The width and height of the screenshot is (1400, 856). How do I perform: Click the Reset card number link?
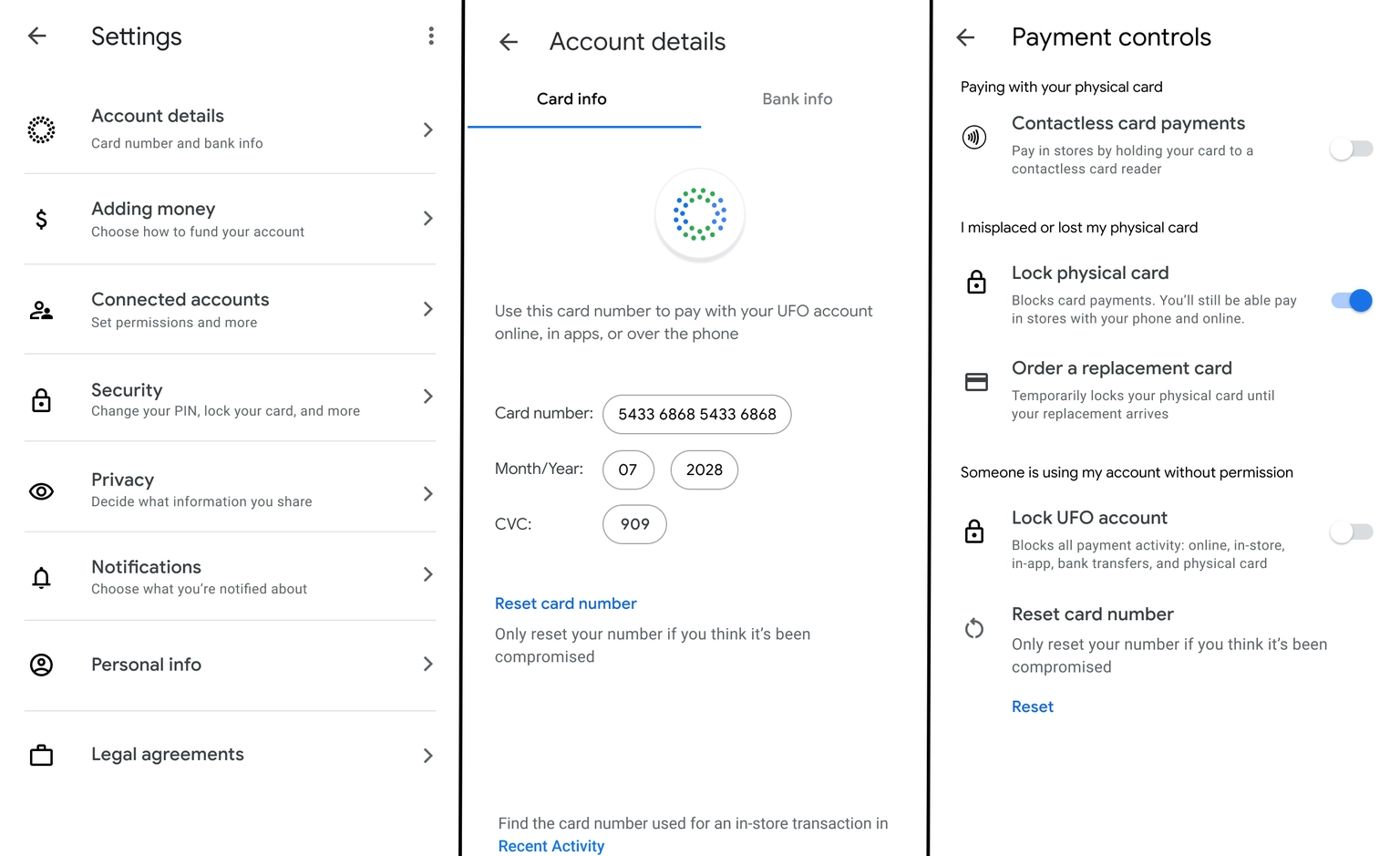click(x=565, y=603)
